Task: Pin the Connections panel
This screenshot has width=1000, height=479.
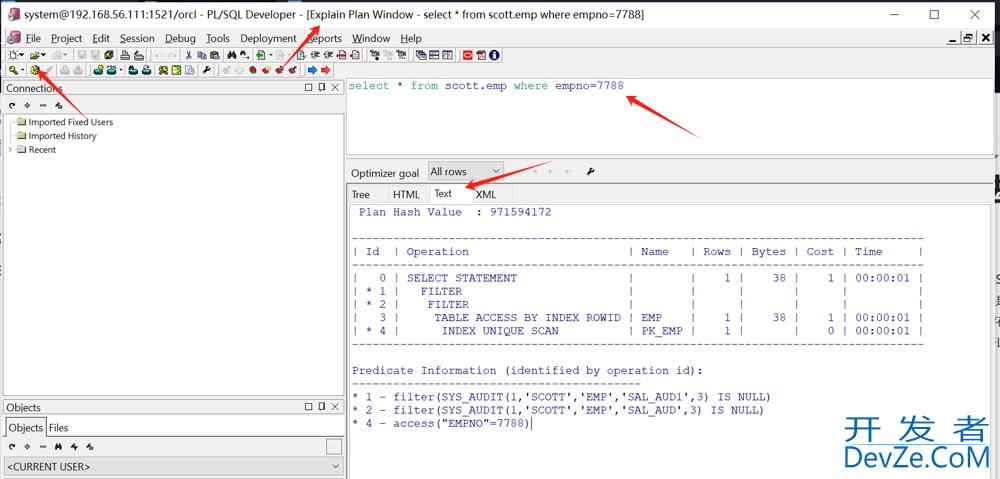Action: point(322,87)
